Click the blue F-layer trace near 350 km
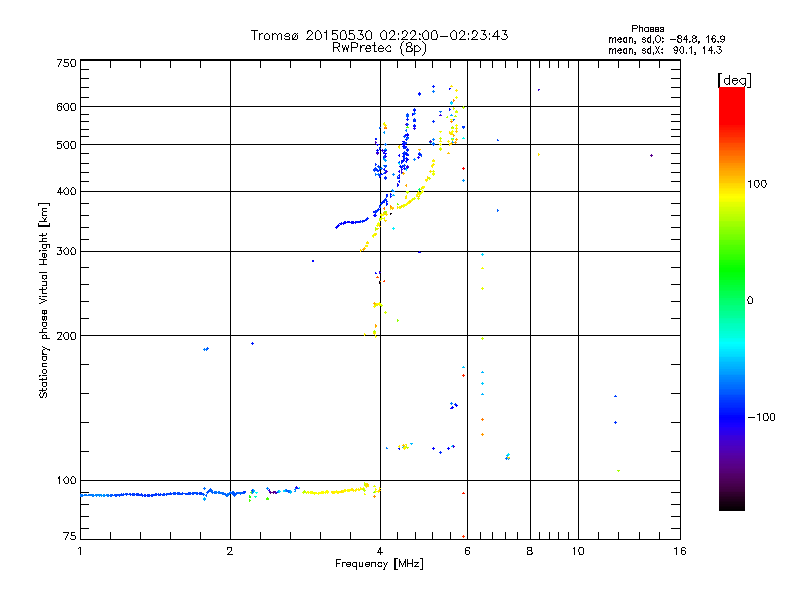This screenshot has height=600, width=800. point(352,222)
